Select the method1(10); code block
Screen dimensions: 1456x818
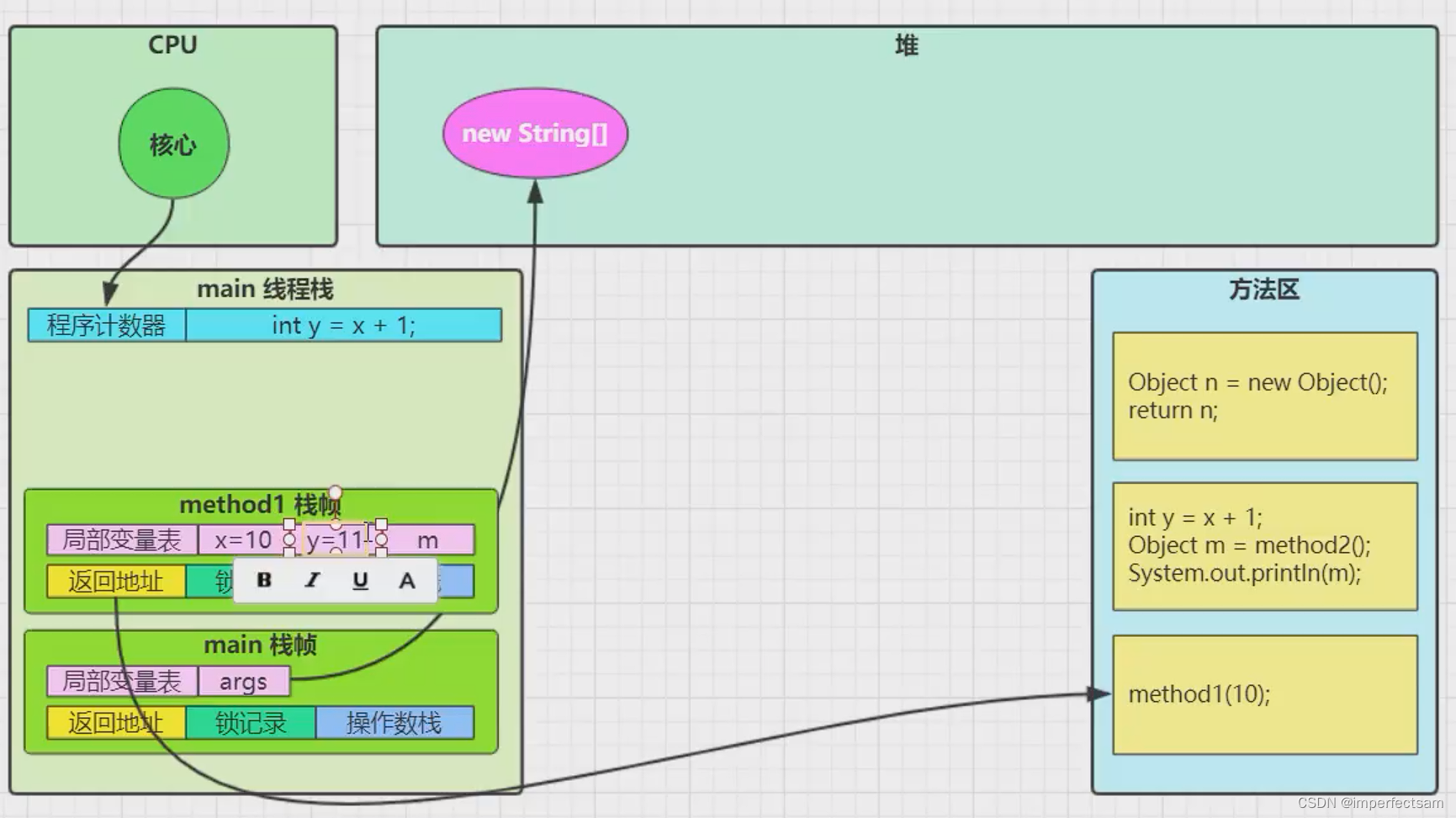coord(1265,694)
